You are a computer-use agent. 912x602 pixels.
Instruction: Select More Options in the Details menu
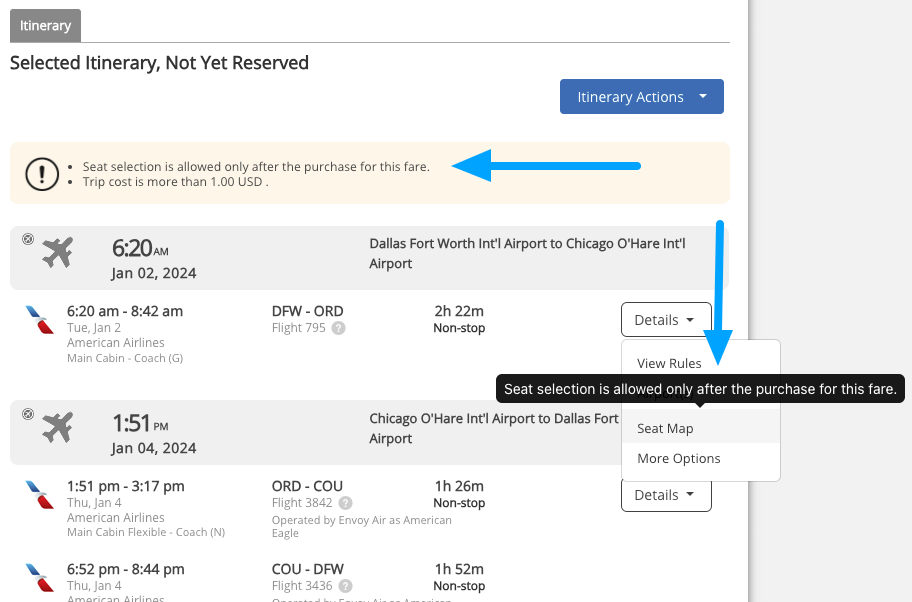(x=678, y=459)
